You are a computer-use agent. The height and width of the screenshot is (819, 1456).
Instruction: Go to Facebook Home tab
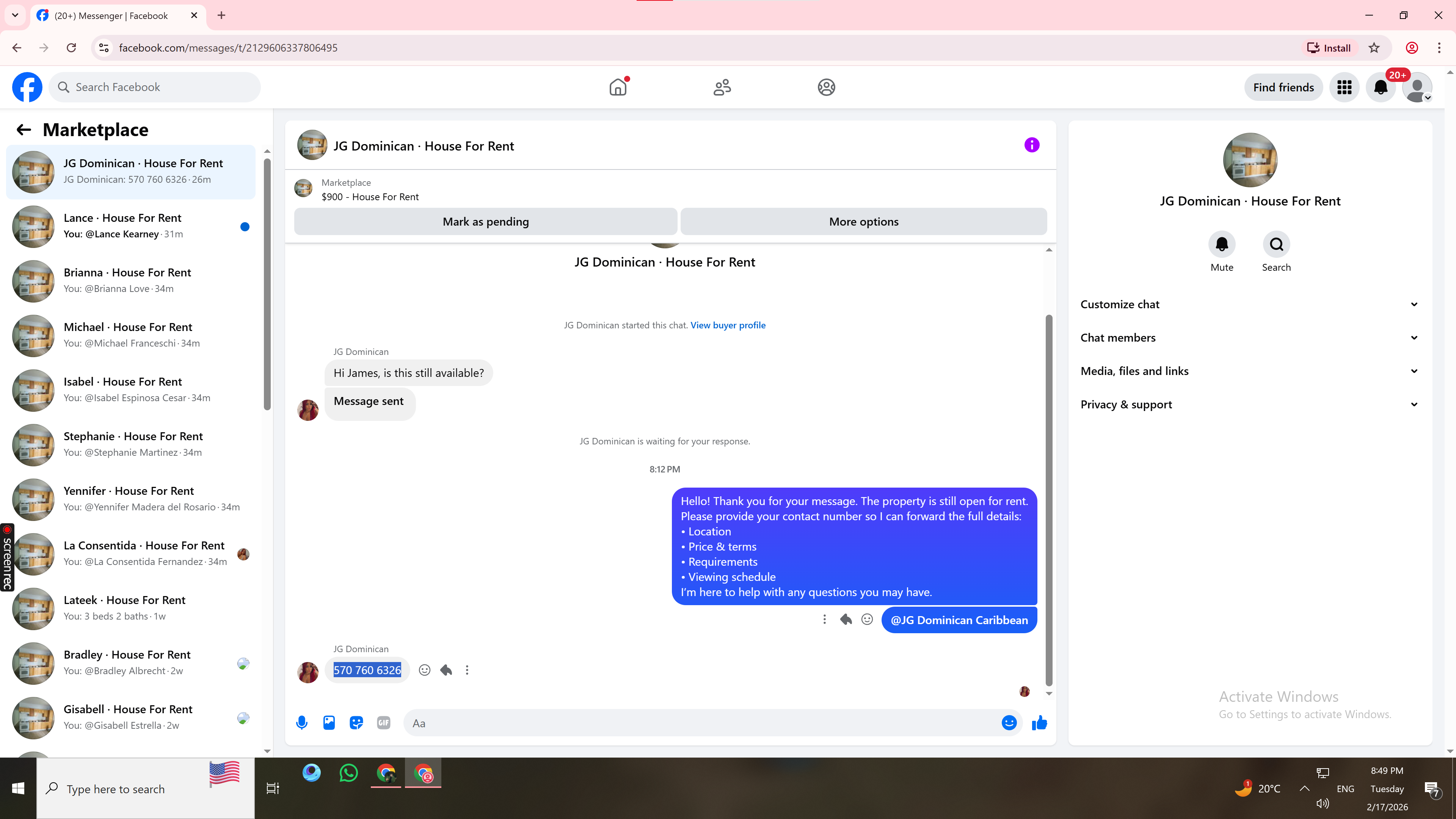point(618,88)
